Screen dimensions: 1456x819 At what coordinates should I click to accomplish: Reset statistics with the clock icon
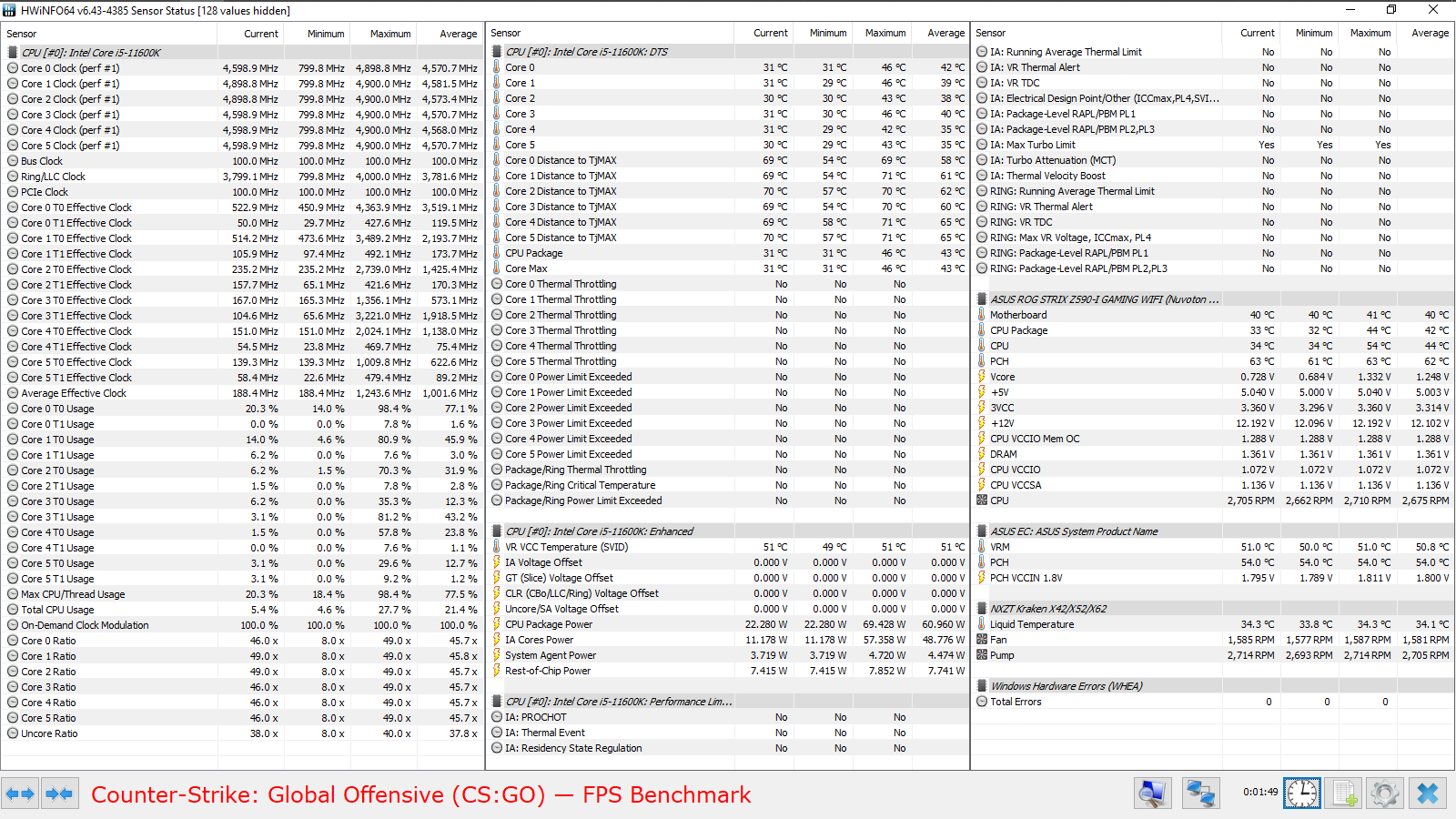(1302, 794)
